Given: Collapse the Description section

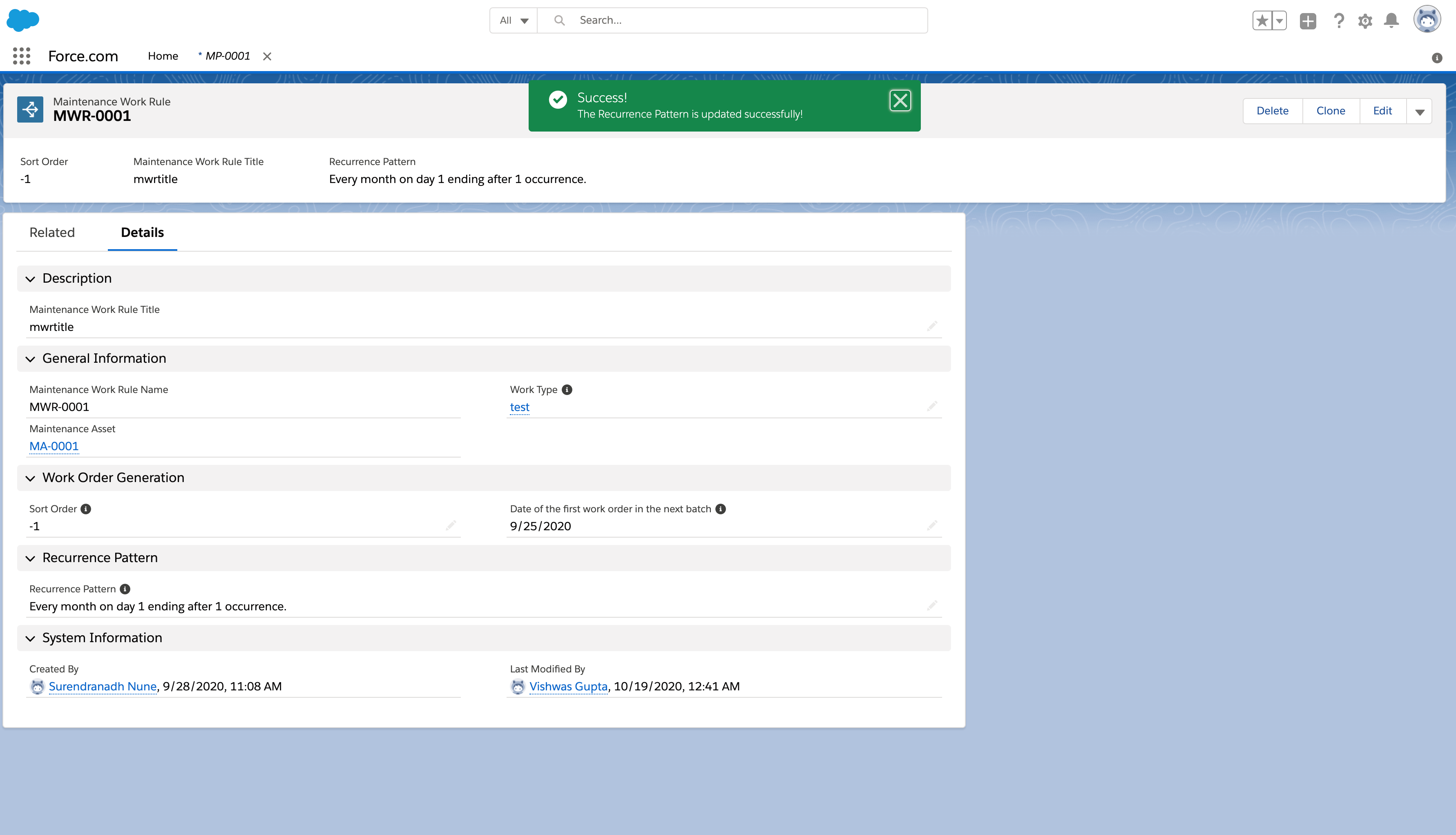Looking at the screenshot, I should 30,279.
